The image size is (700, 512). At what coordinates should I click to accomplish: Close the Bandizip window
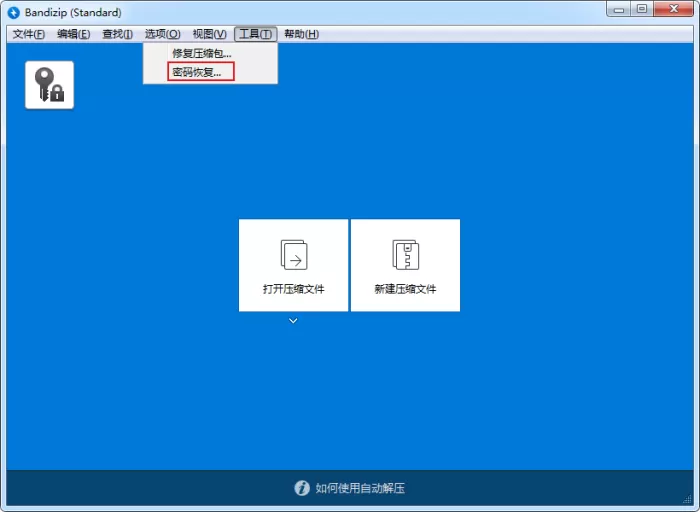[674, 9]
